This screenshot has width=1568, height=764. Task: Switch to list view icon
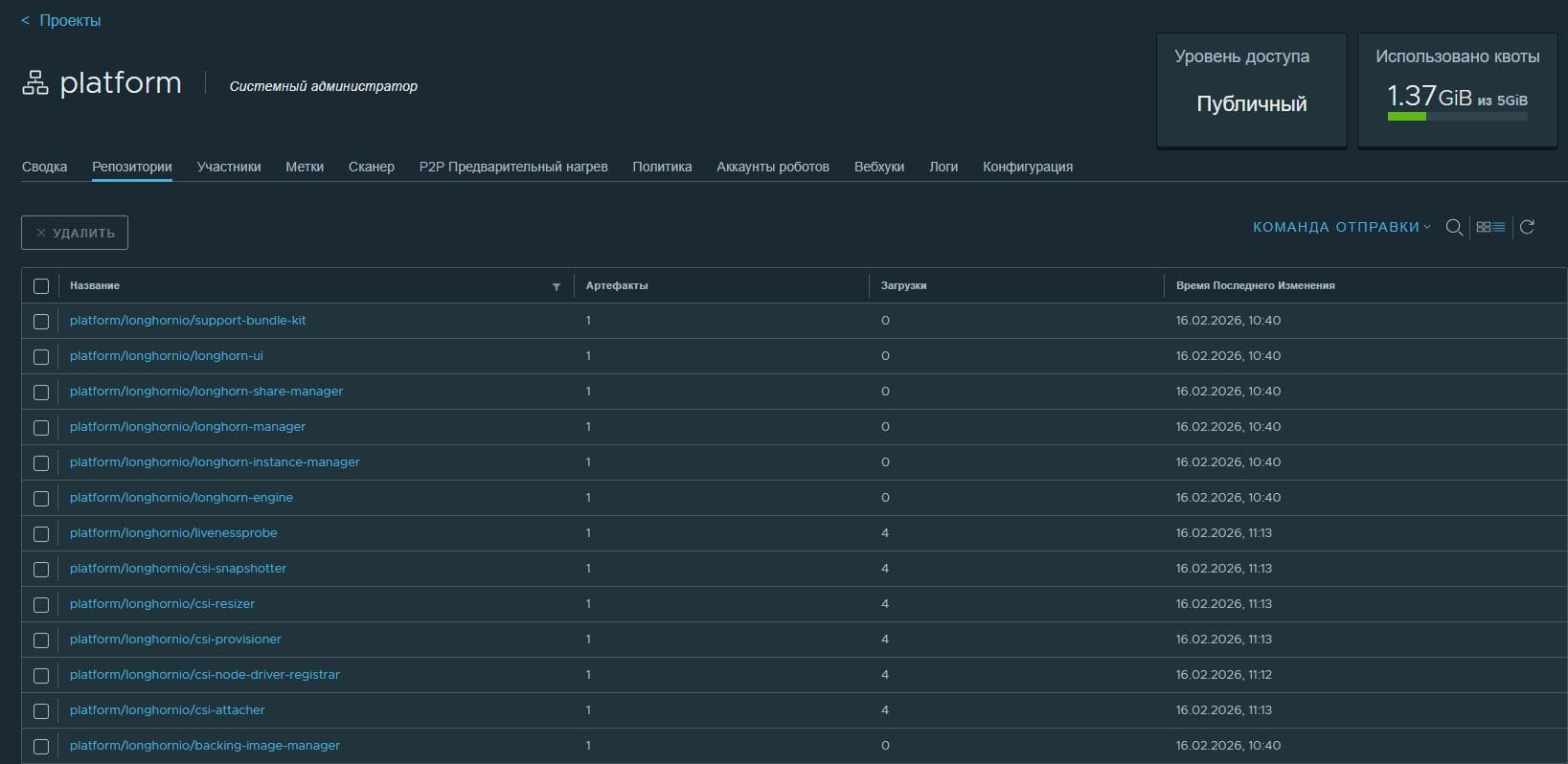pyautogui.click(x=1499, y=227)
